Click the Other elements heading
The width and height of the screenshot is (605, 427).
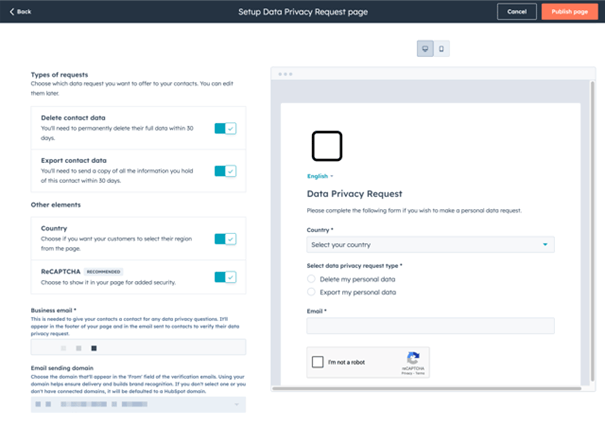[x=56, y=205]
